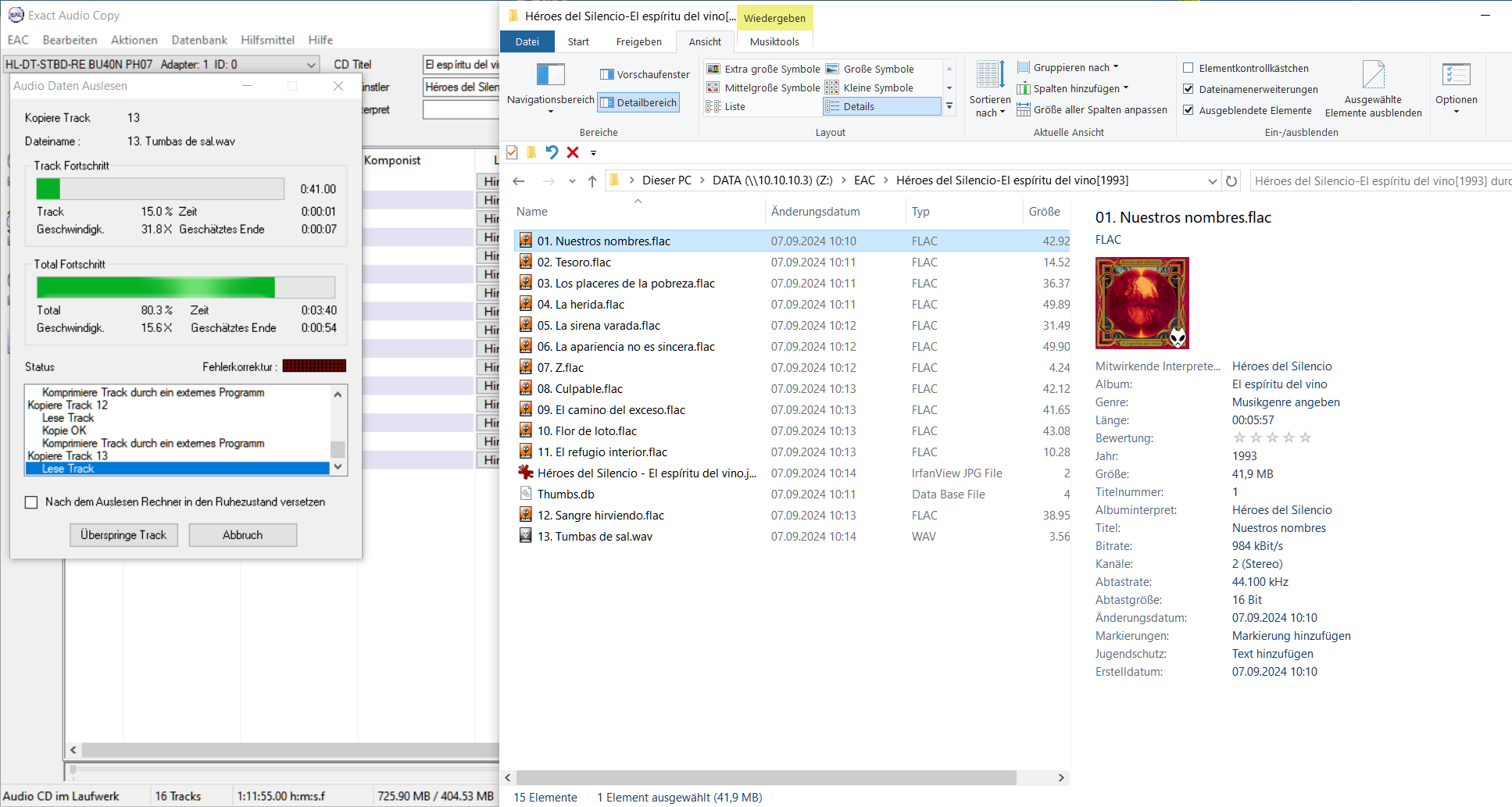Go back in Explorer navigation
The width and height of the screenshot is (1512, 807).
[x=519, y=181]
